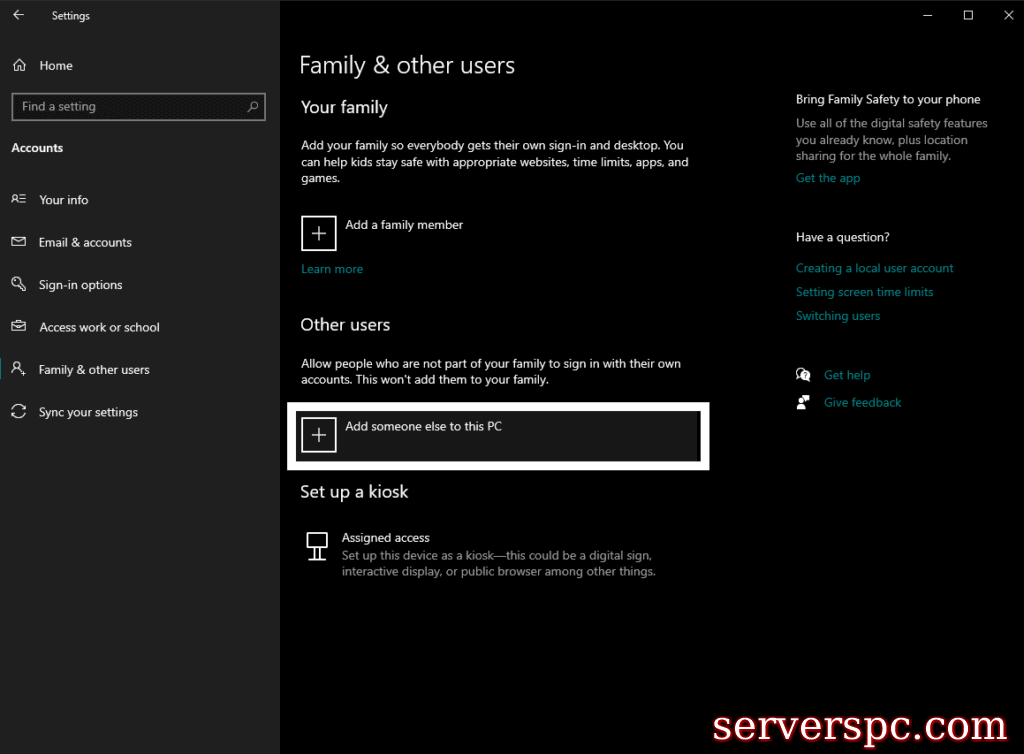Maximize the Settings window

click(968, 15)
